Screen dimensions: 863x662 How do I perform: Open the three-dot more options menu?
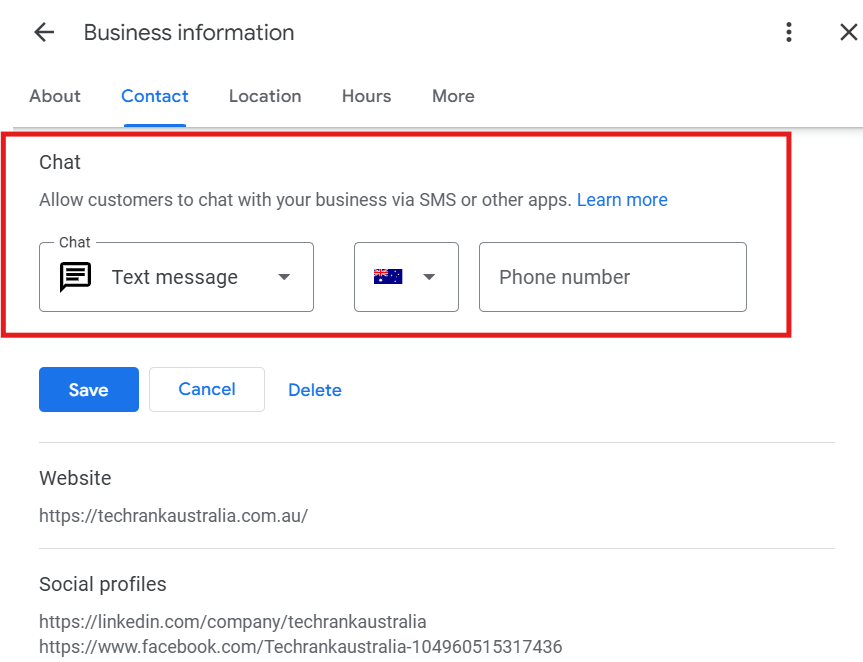[x=789, y=33]
